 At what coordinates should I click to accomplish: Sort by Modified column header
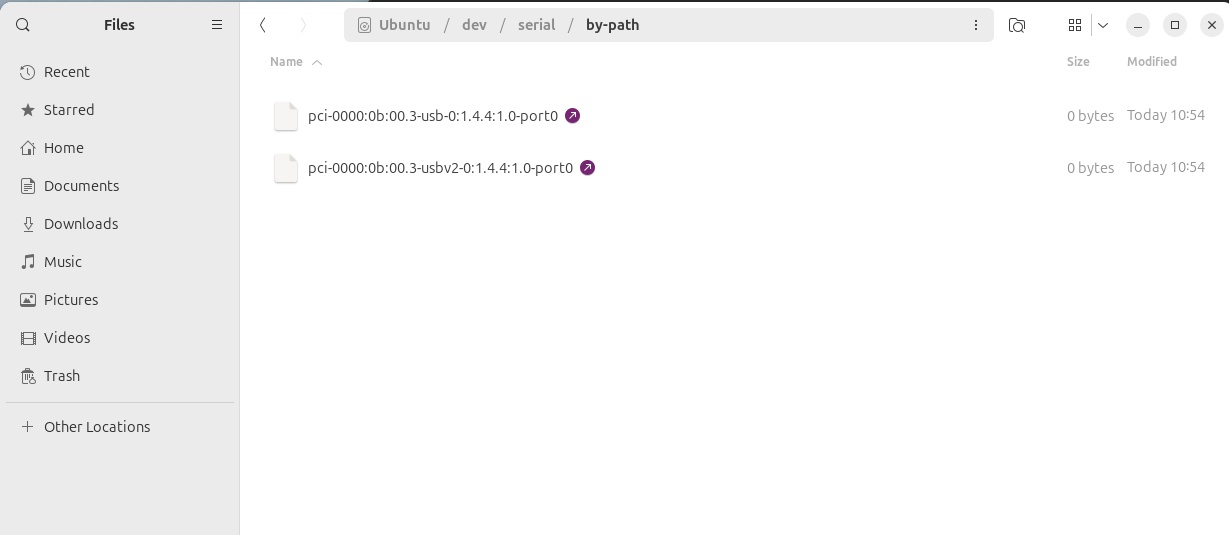tap(1152, 62)
